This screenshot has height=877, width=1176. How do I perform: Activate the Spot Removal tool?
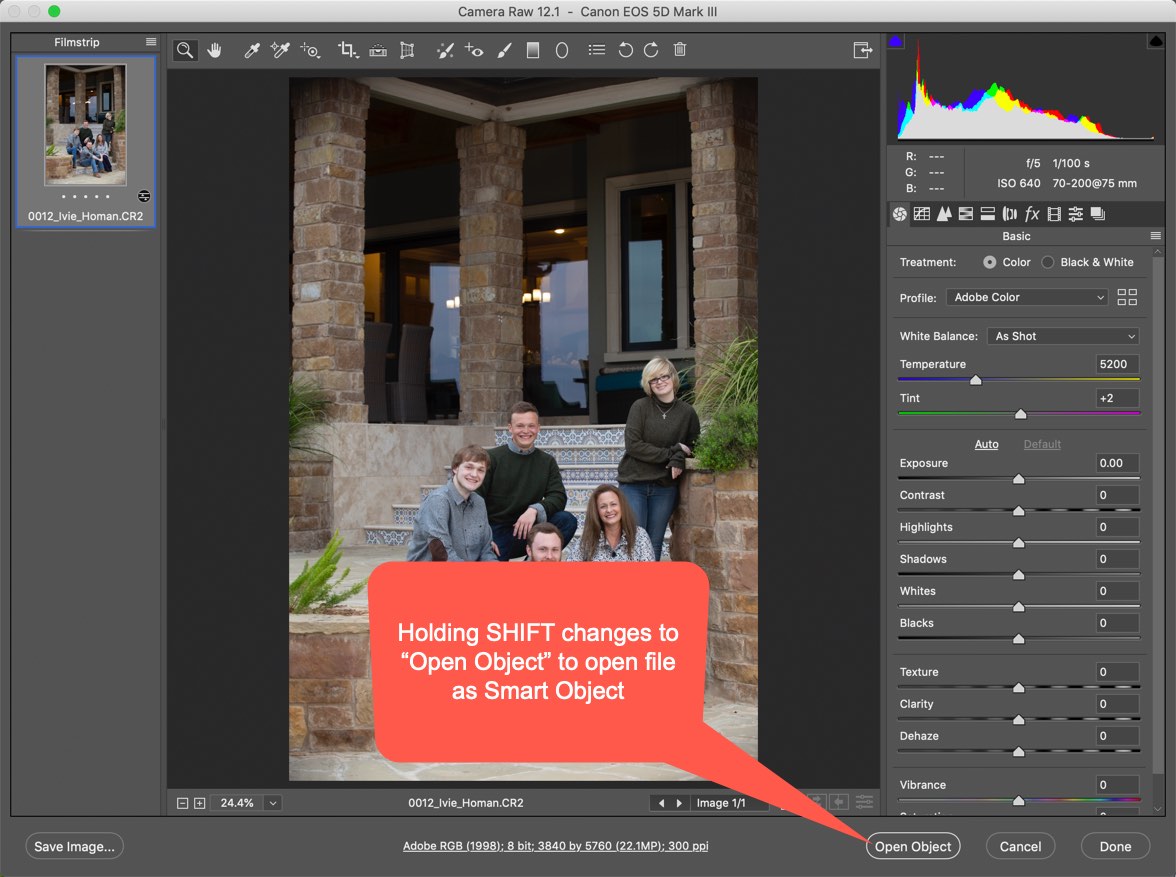coord(445,50)
